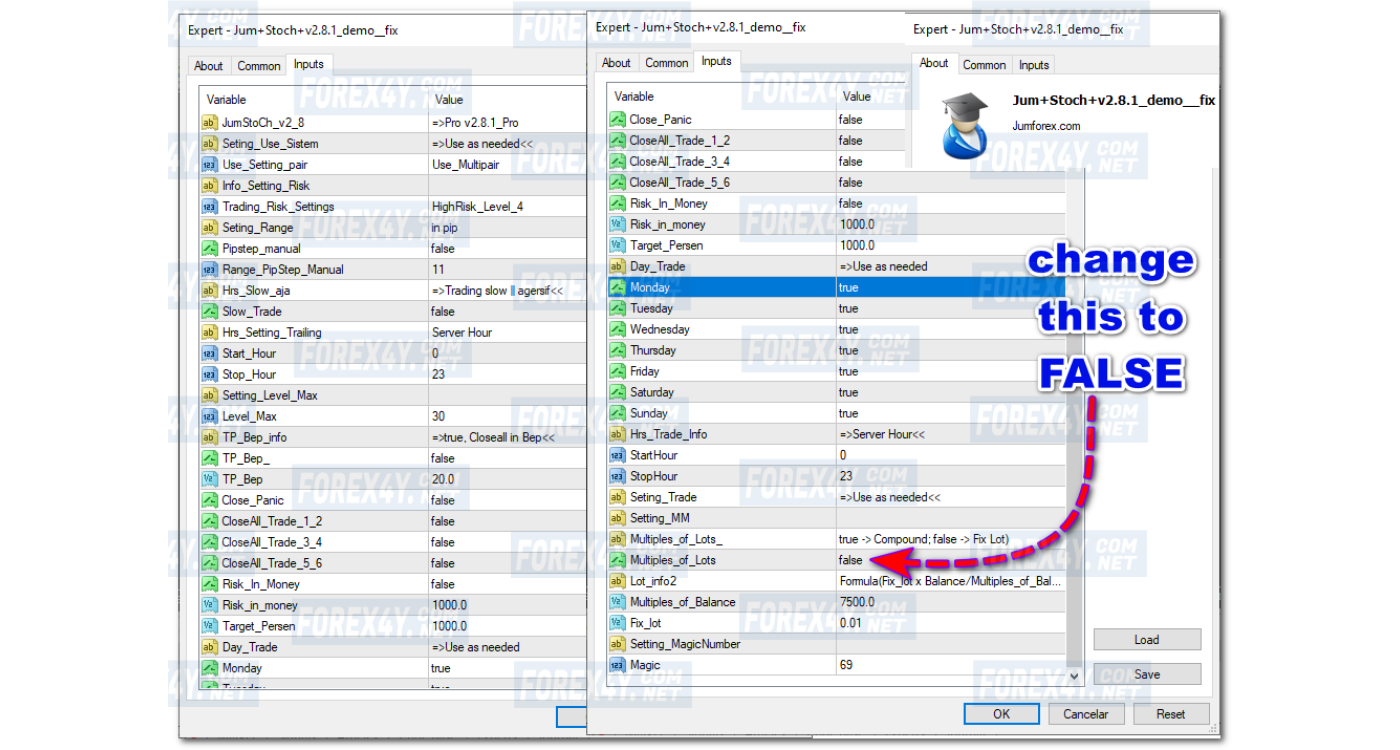Switch to Inputs tab in the rightmost dialog

[x=1033, y=65]
